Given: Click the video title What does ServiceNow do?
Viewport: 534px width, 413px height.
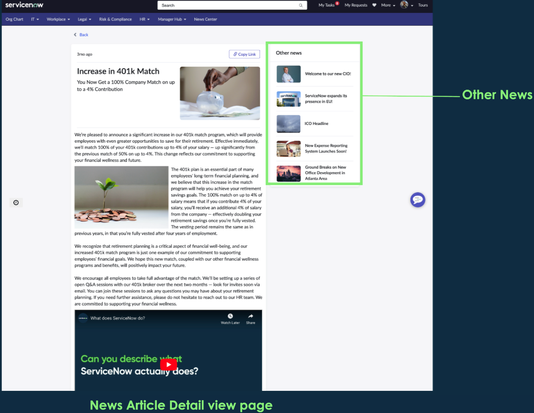Looking at the screenshot, I should [117, 318].
